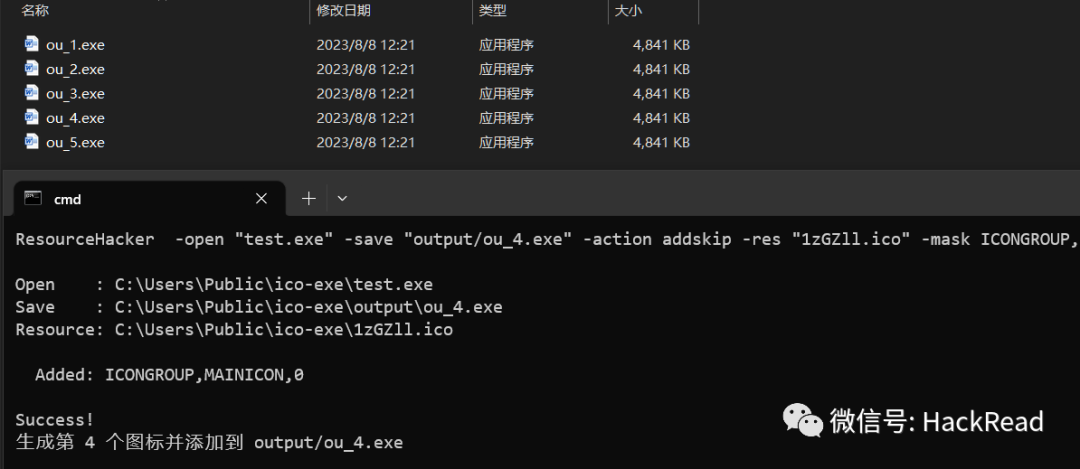Image resolution: width=1080 pixels, height=469 pixels.
Task: Close the cmd terminal tab
Action: point(261,198)
